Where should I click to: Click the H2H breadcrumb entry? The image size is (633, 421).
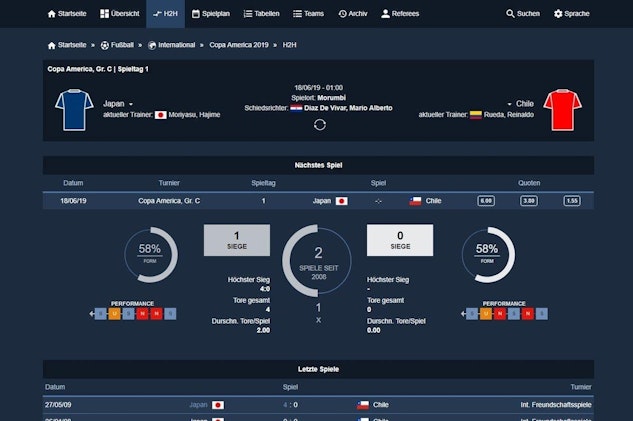[289, 45]
